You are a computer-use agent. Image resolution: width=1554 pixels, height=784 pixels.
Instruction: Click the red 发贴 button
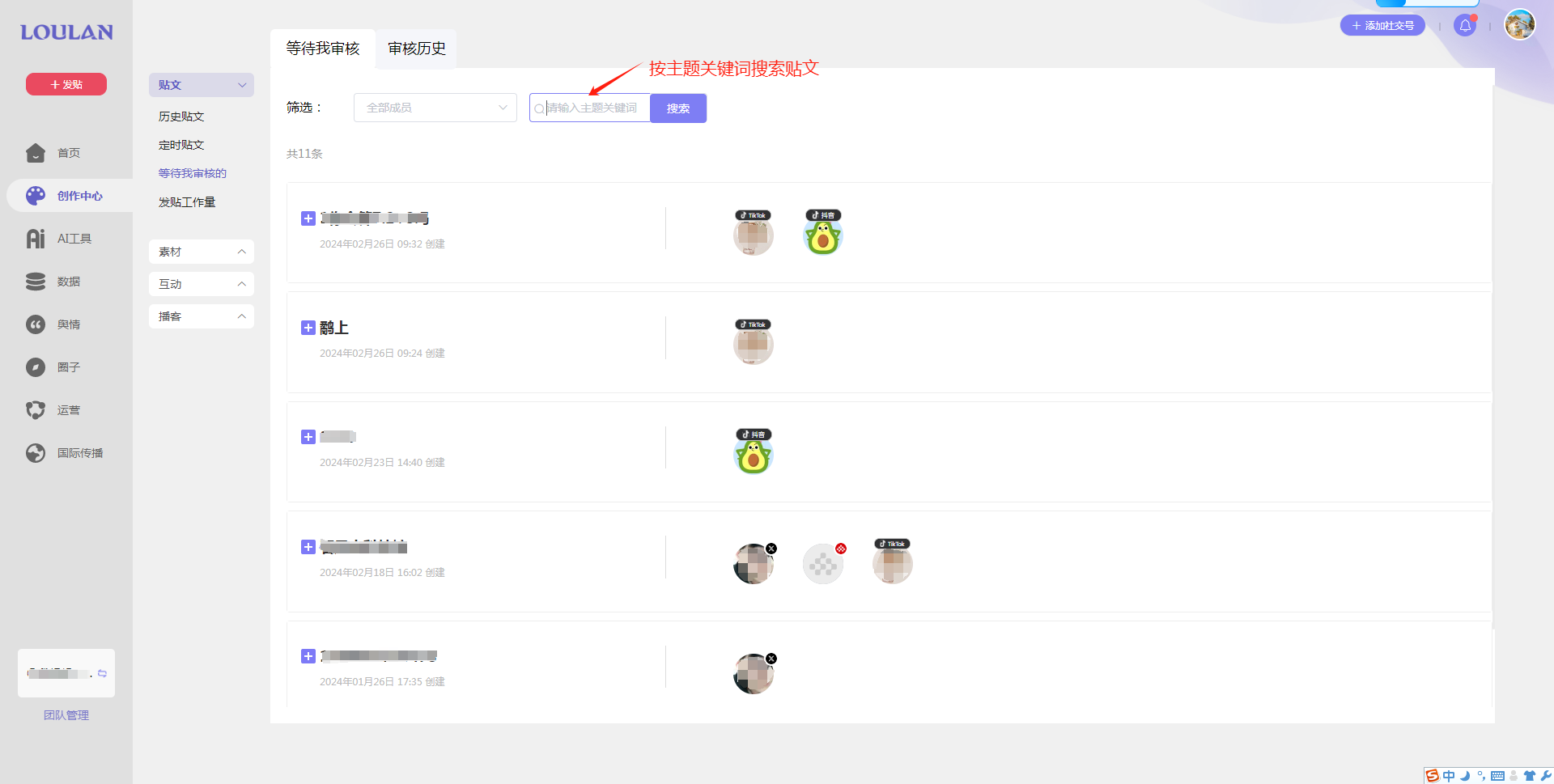pyautogui.click(x=66, y=84)
